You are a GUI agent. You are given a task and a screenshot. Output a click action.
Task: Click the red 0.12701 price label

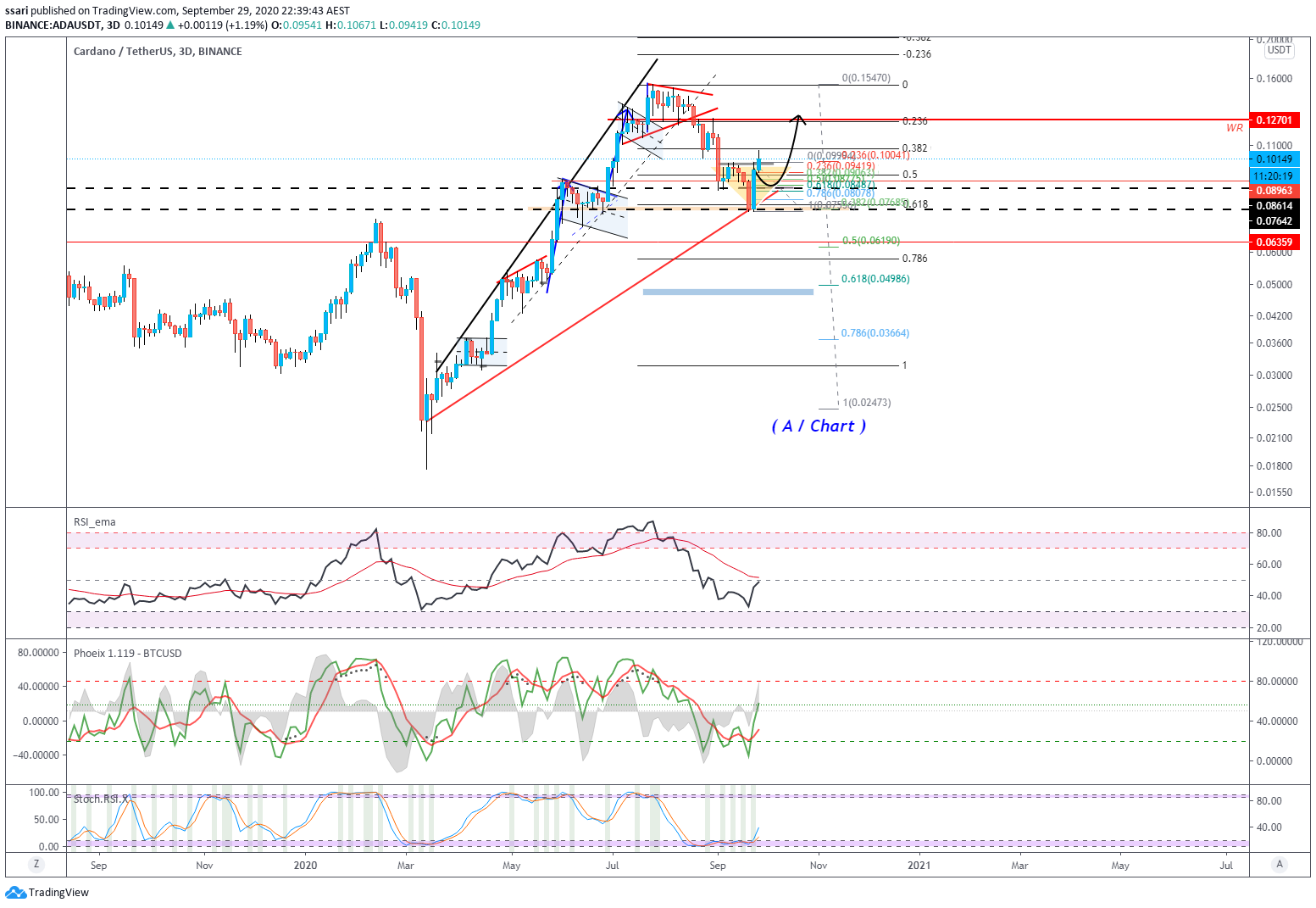[x=1274, y=120]
